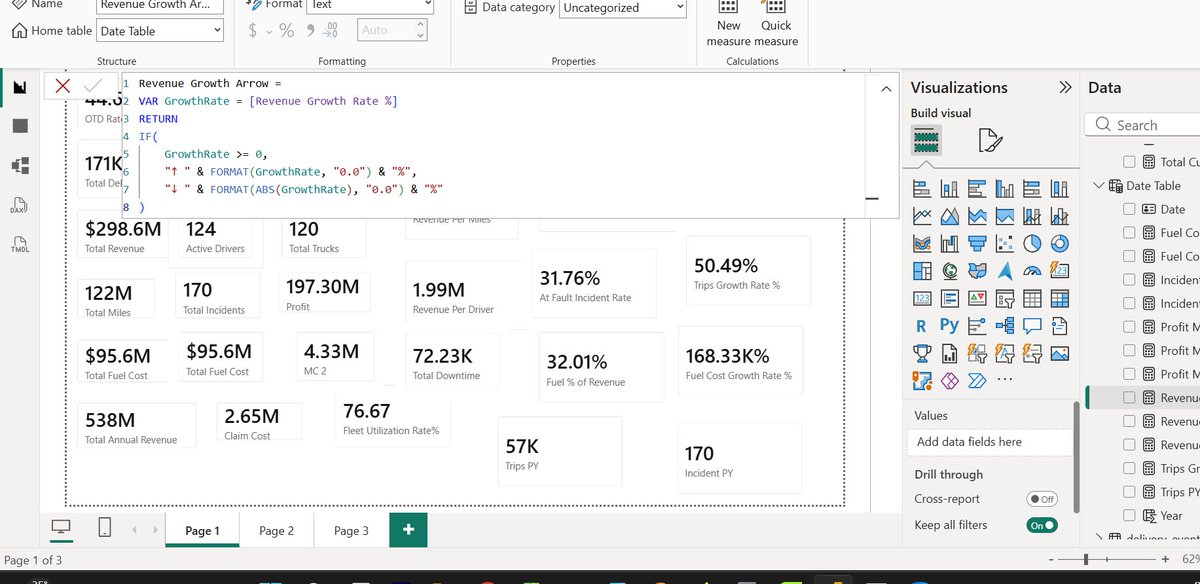Insert a slicer visual

[x=1005, y=299]
